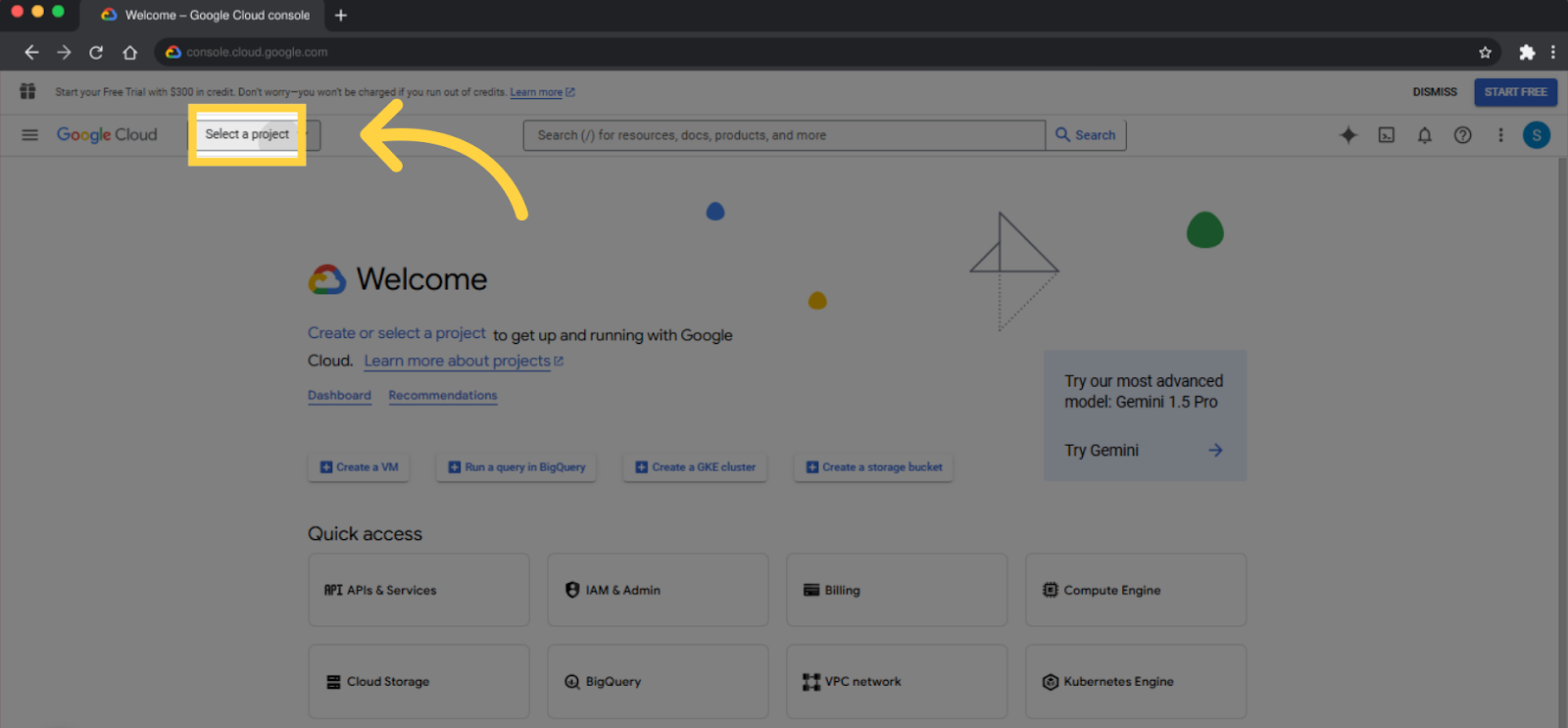Open VPC network quick access card
Screen dimensions: 1568x728
(897, 681)
